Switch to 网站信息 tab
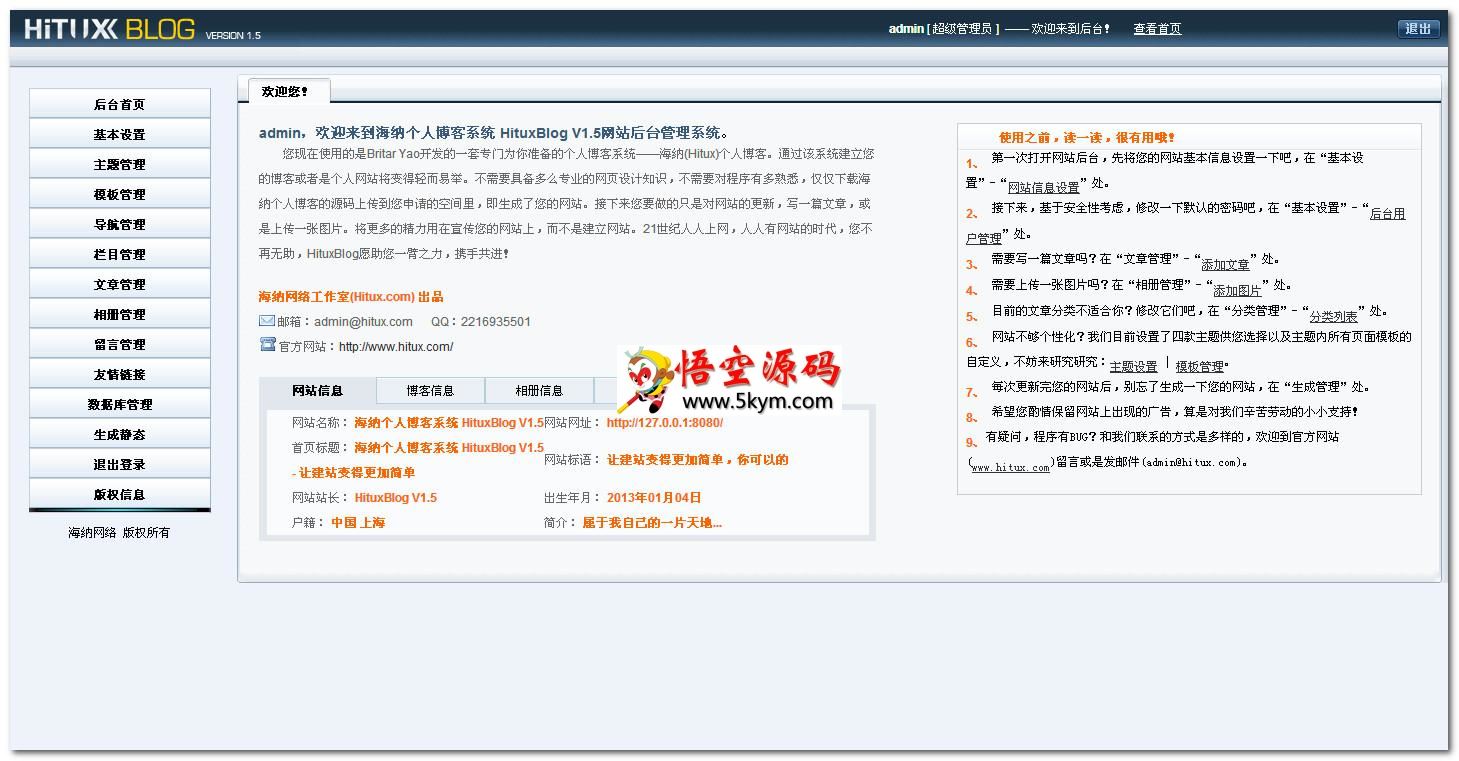Image resolution: width=1459 pixels, height=761 pixels. [x=318, y=390]
